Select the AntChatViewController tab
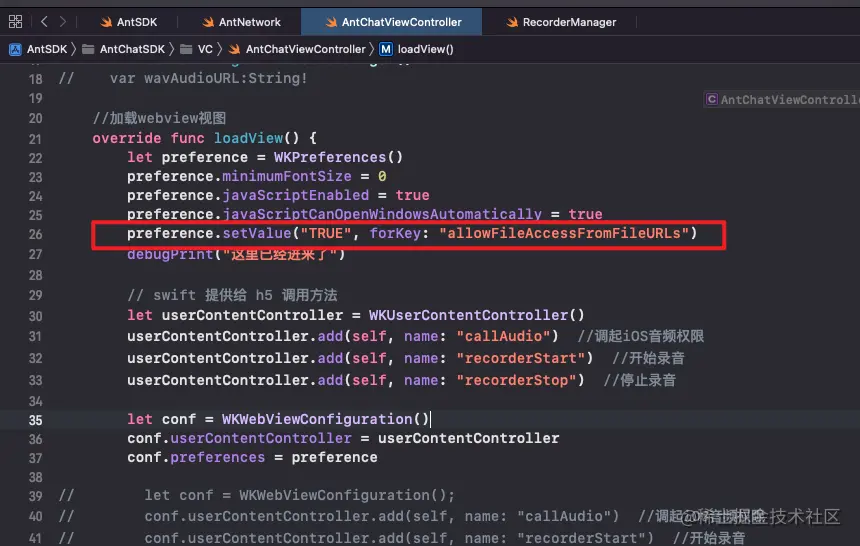The image size is (860, 546). pos(392,22)
